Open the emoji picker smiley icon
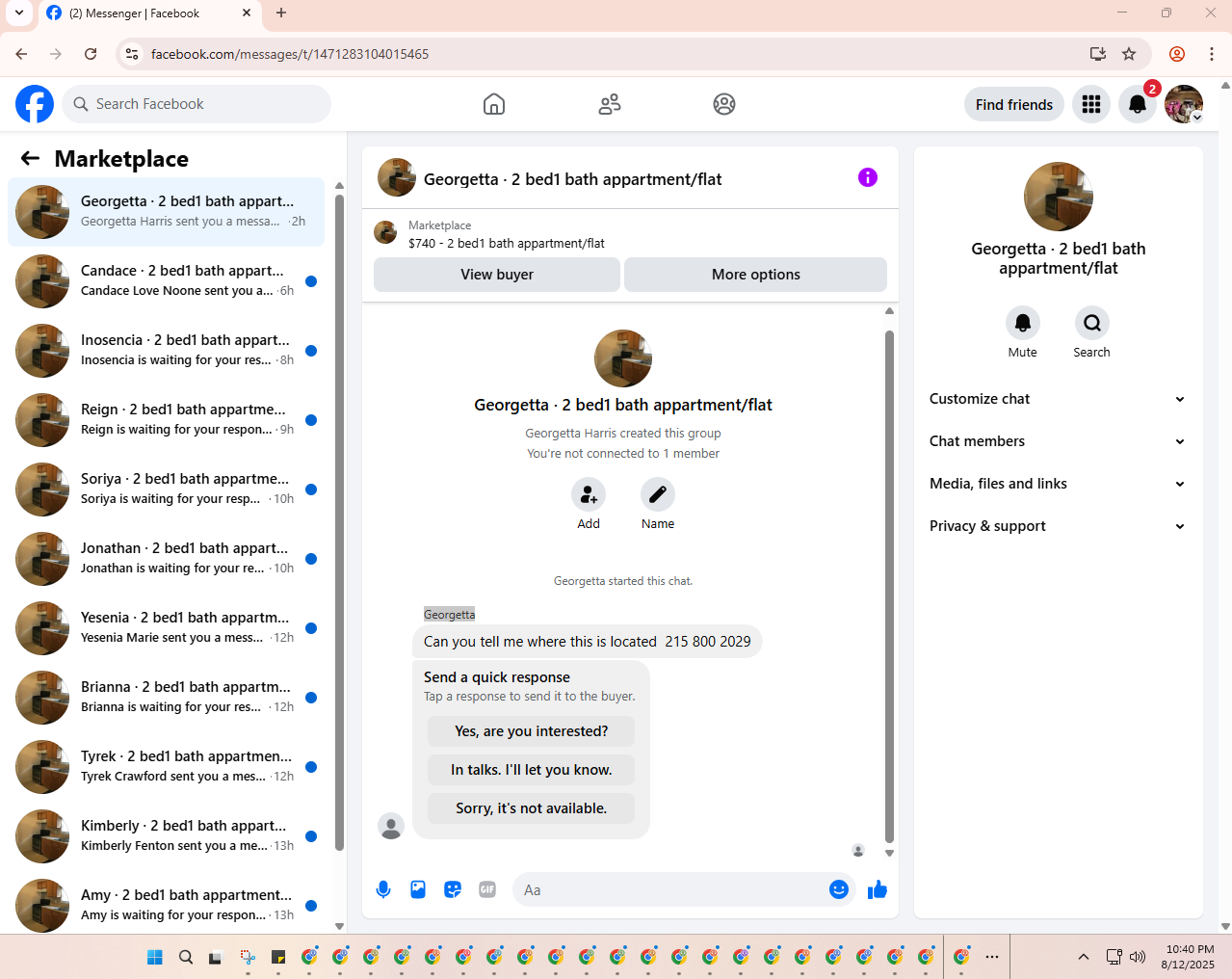 pos(839,889)
